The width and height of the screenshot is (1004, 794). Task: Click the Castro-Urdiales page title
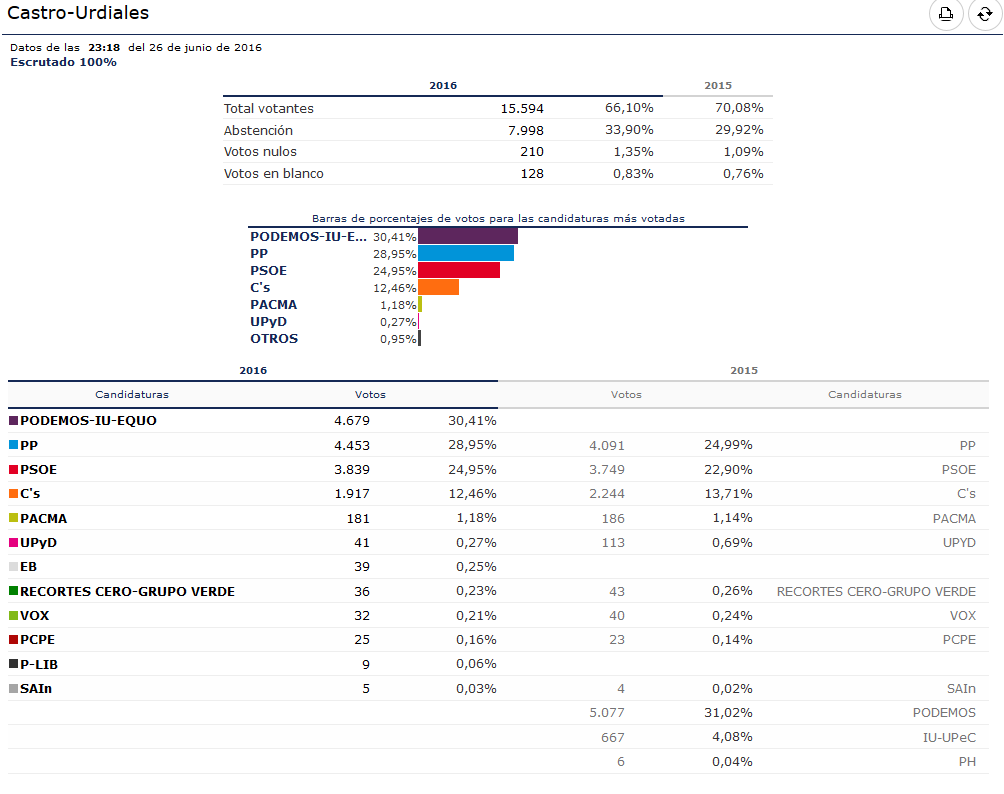pos(78,13)
